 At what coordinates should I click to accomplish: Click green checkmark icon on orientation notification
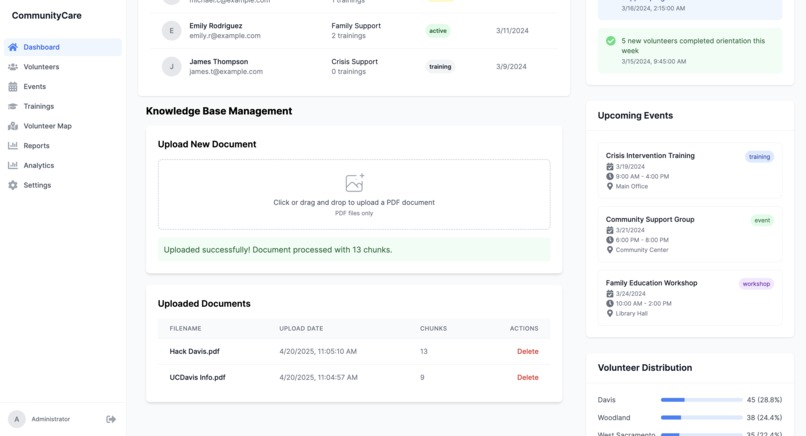point(611,41)
